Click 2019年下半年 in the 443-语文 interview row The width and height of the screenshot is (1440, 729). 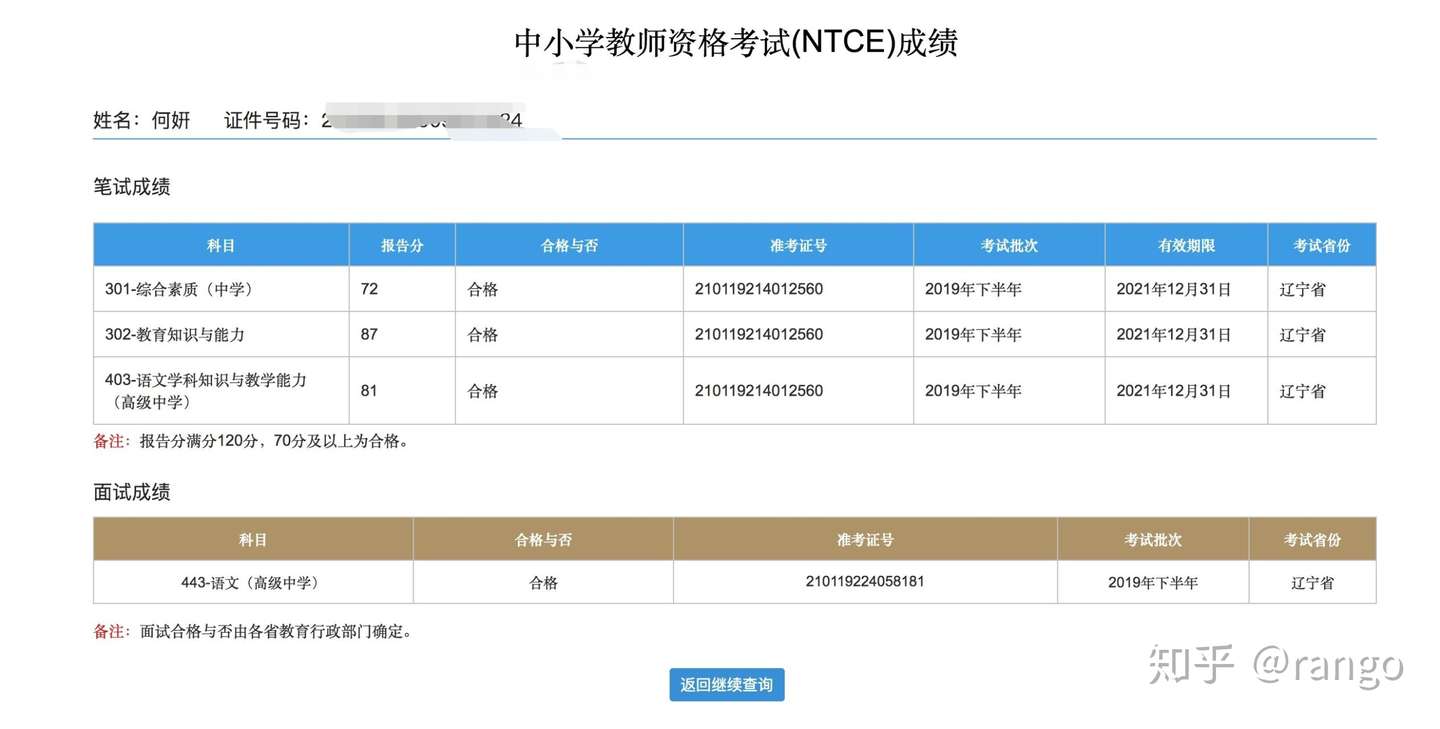coord(1153,582)
